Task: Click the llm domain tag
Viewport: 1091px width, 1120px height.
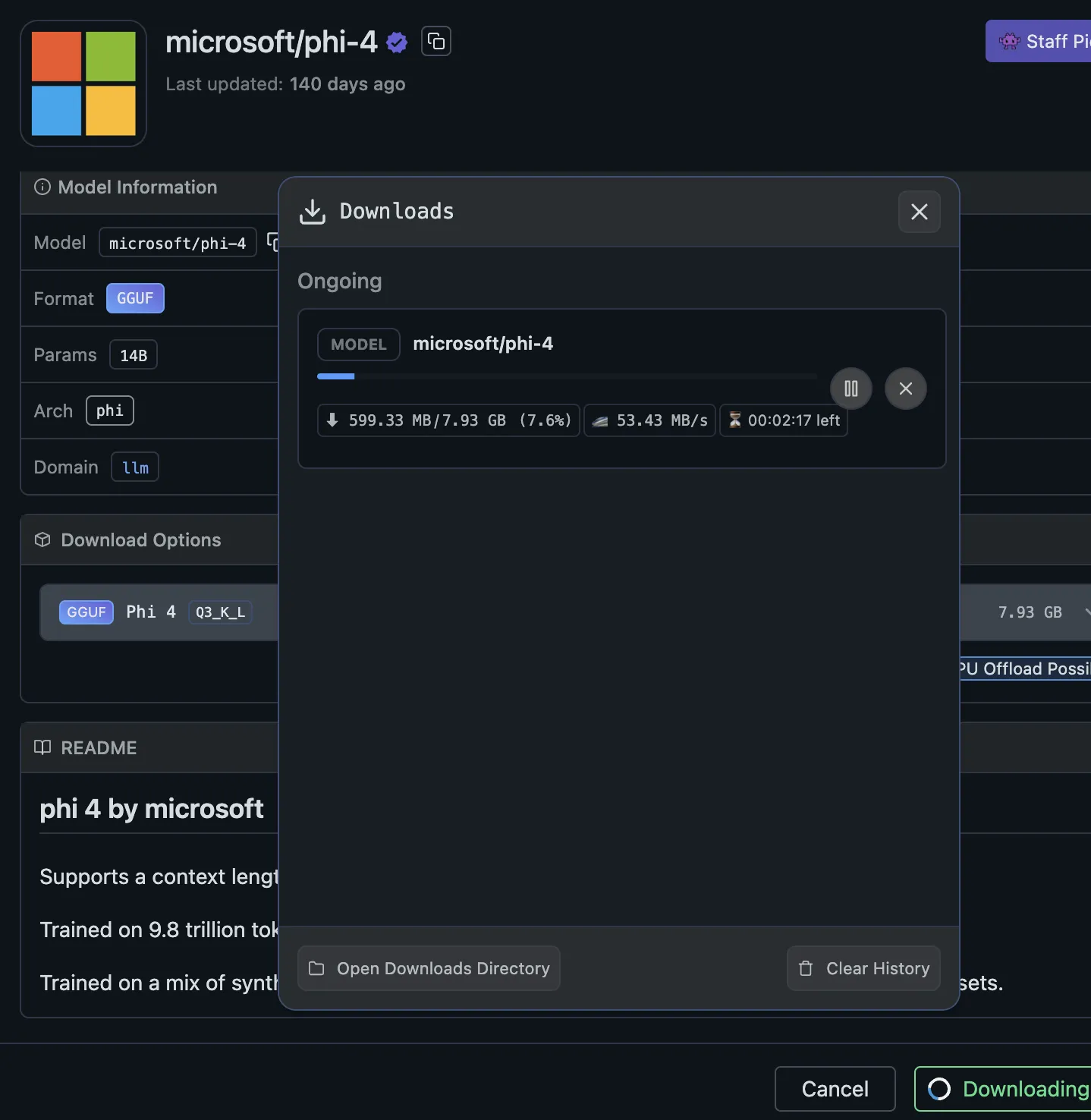Action: coord(135,467)
